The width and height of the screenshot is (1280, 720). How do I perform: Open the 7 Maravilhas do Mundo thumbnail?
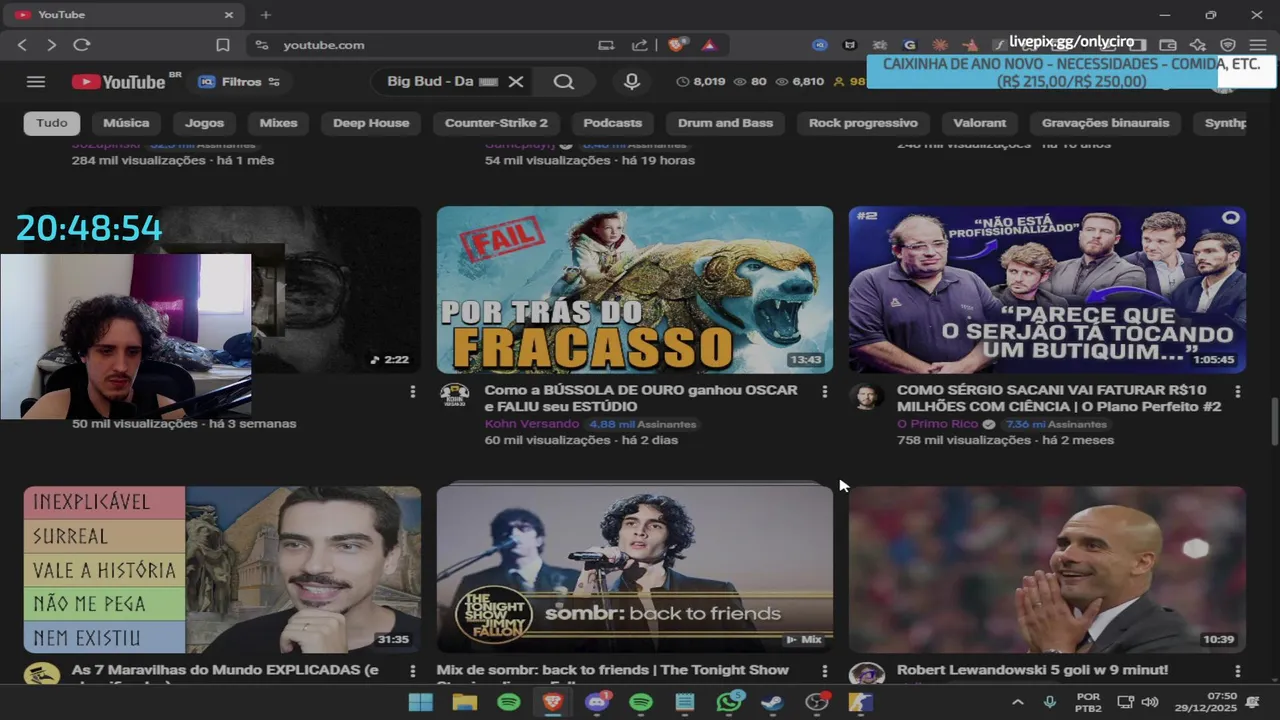click(x=222, y=570)
